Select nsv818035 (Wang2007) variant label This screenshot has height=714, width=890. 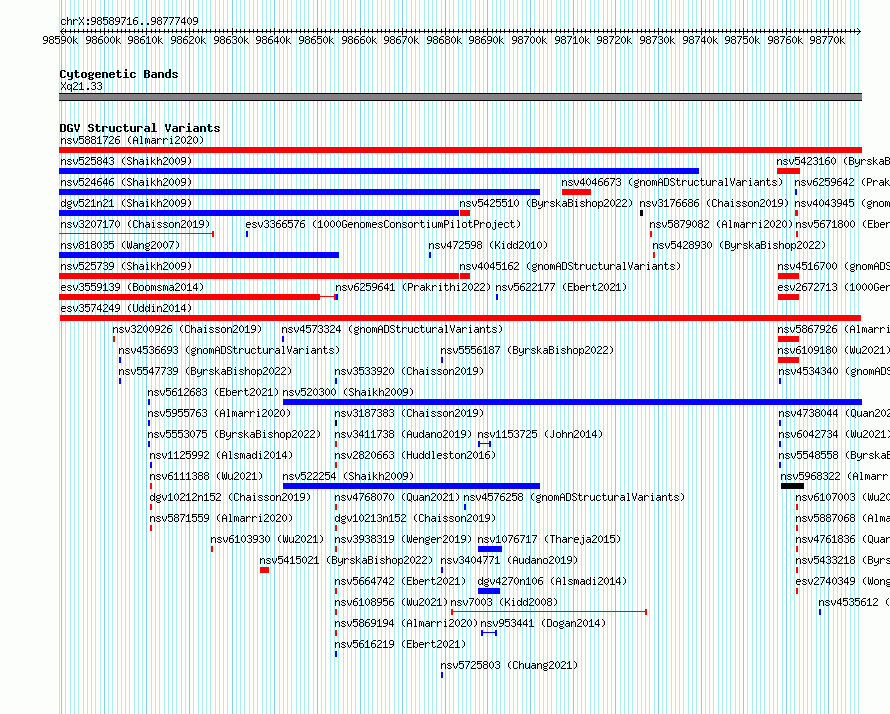120,245
